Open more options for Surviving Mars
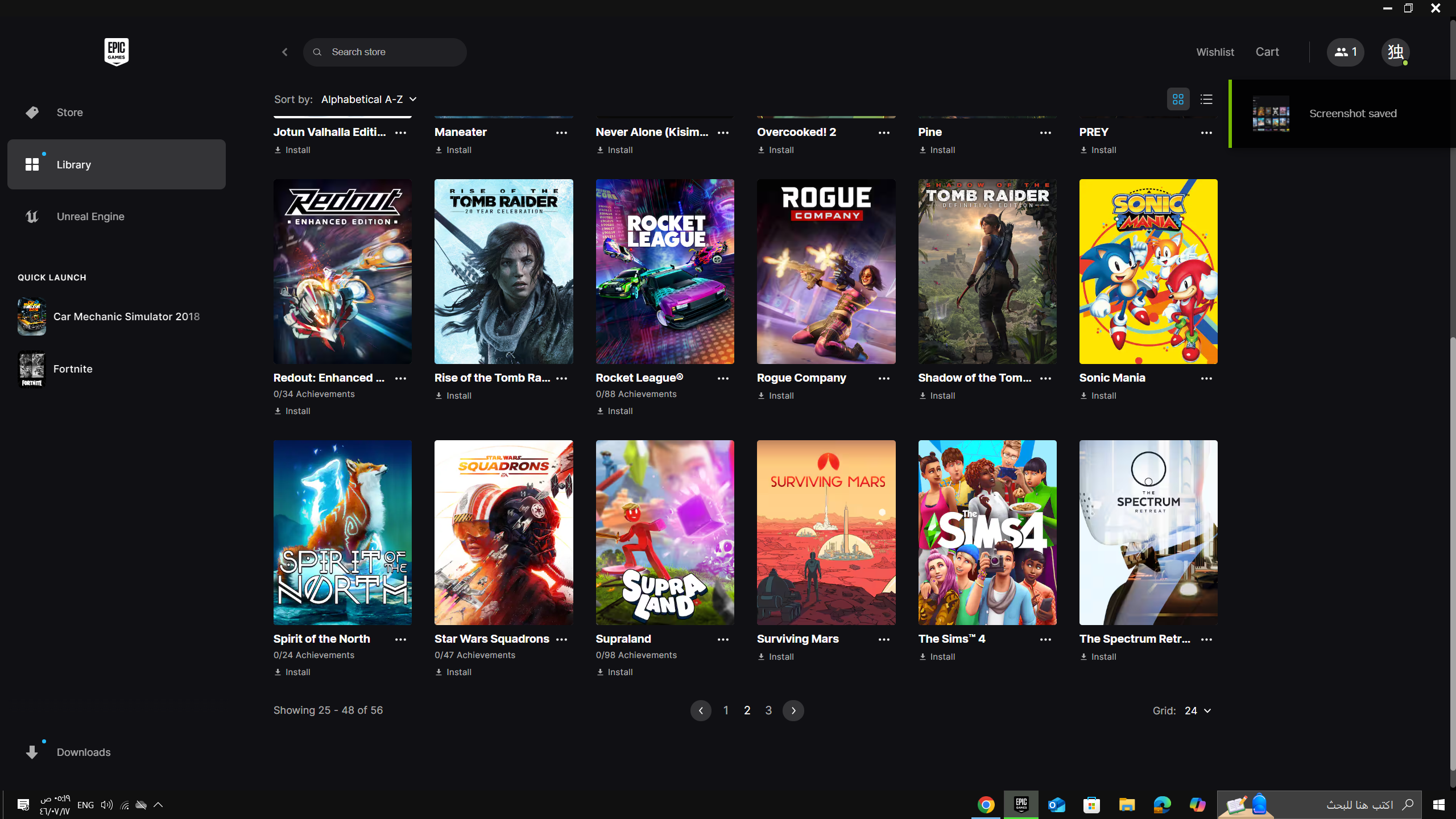The image size is (1456, 819). click(x=884, y=639)
